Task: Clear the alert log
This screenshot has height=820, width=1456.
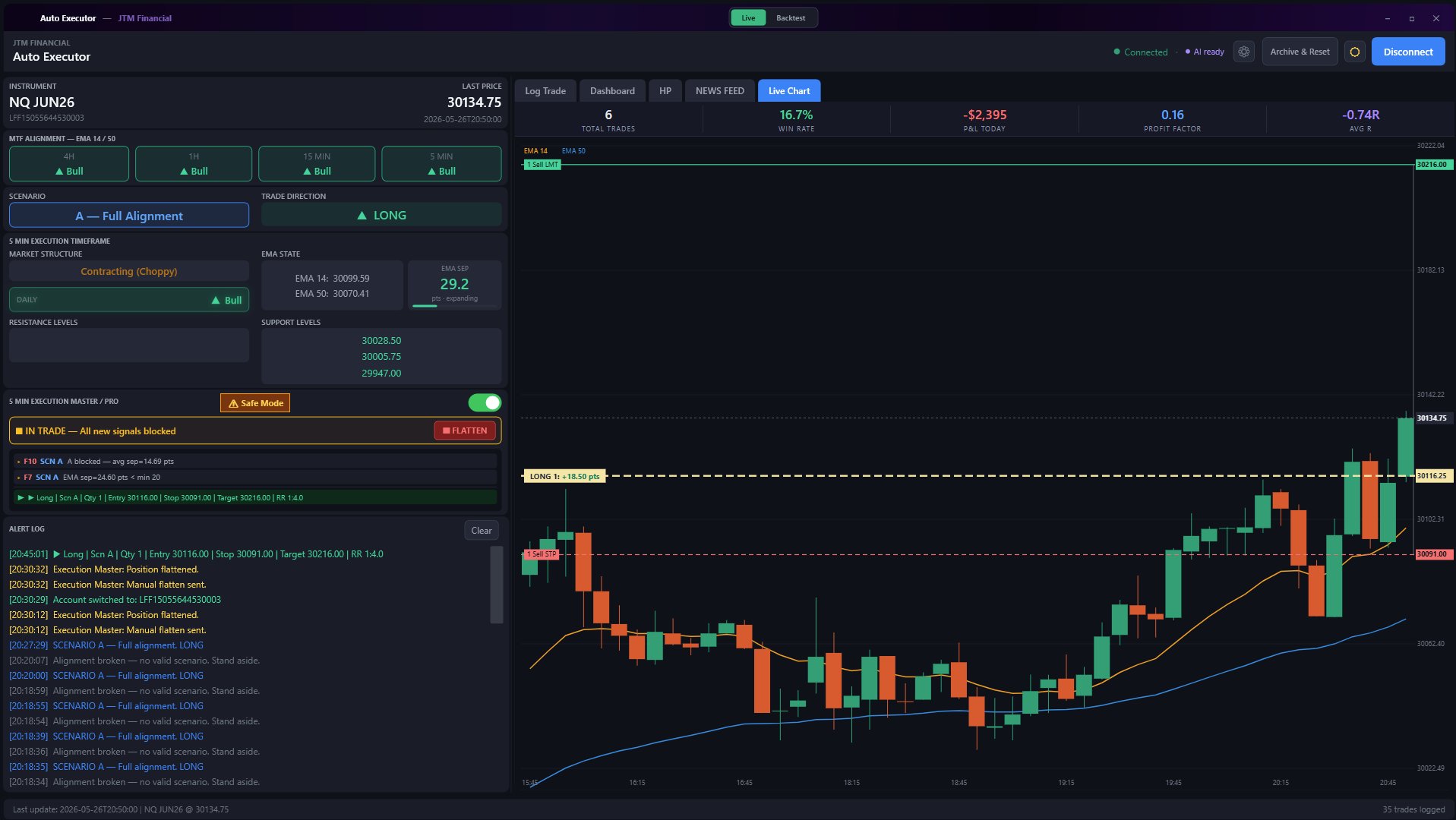Action: (x=482, y=531)
